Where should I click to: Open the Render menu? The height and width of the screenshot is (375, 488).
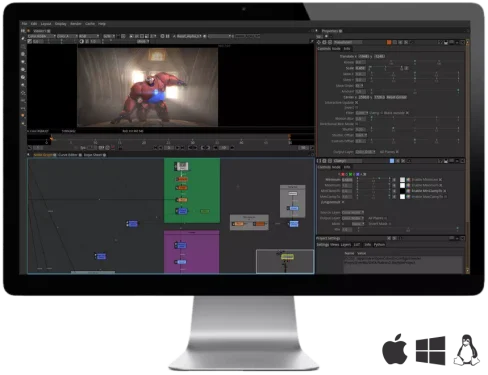[x=76, y=24]
